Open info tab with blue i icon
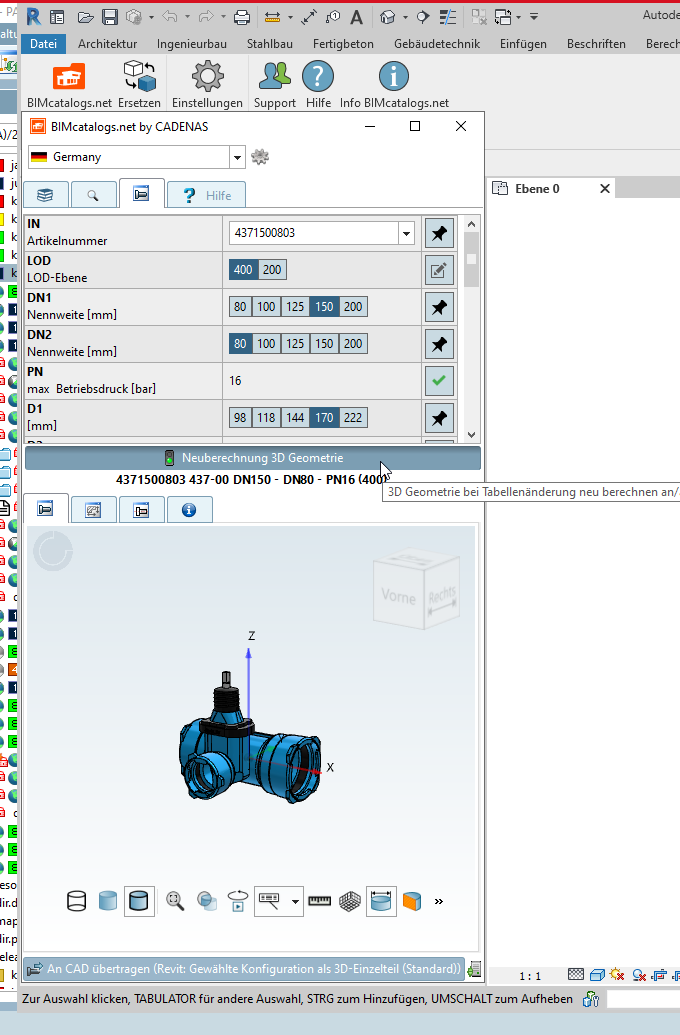Screen dimensions: 680x1035 point(189,510)
